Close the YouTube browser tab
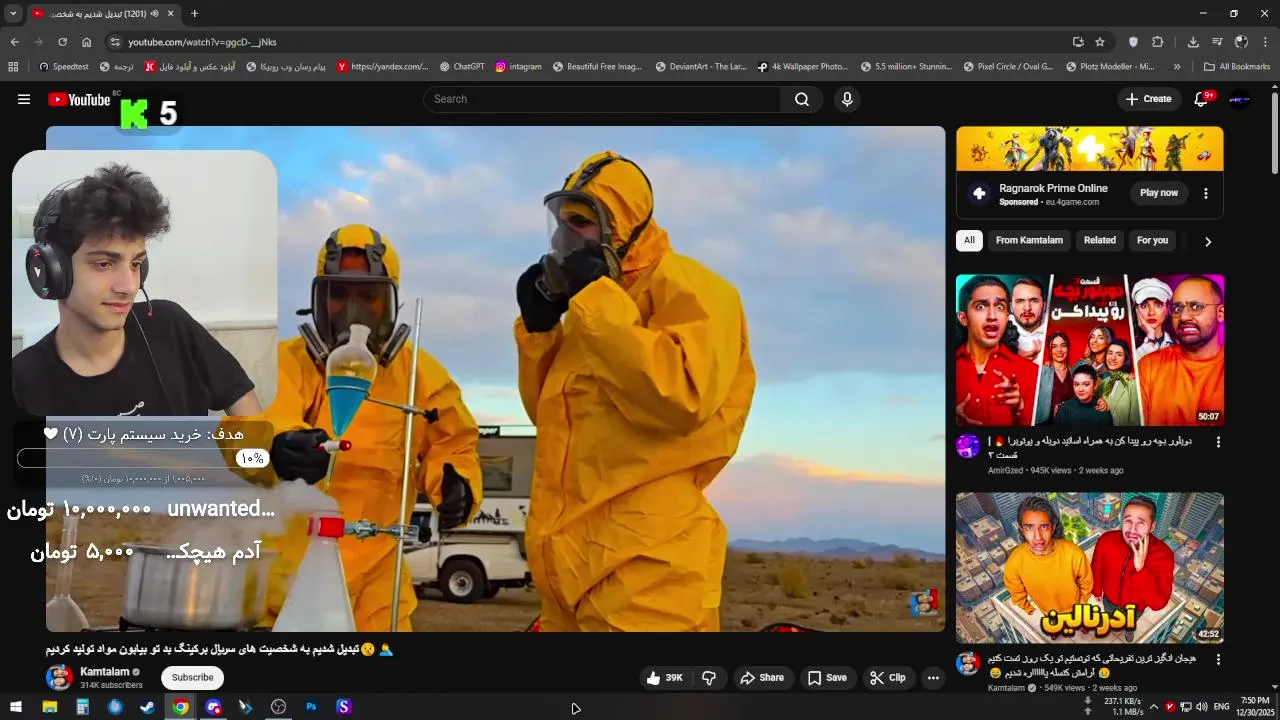Screen dimensions: 1280x720 pyautogui.click(x=170, y=14)
